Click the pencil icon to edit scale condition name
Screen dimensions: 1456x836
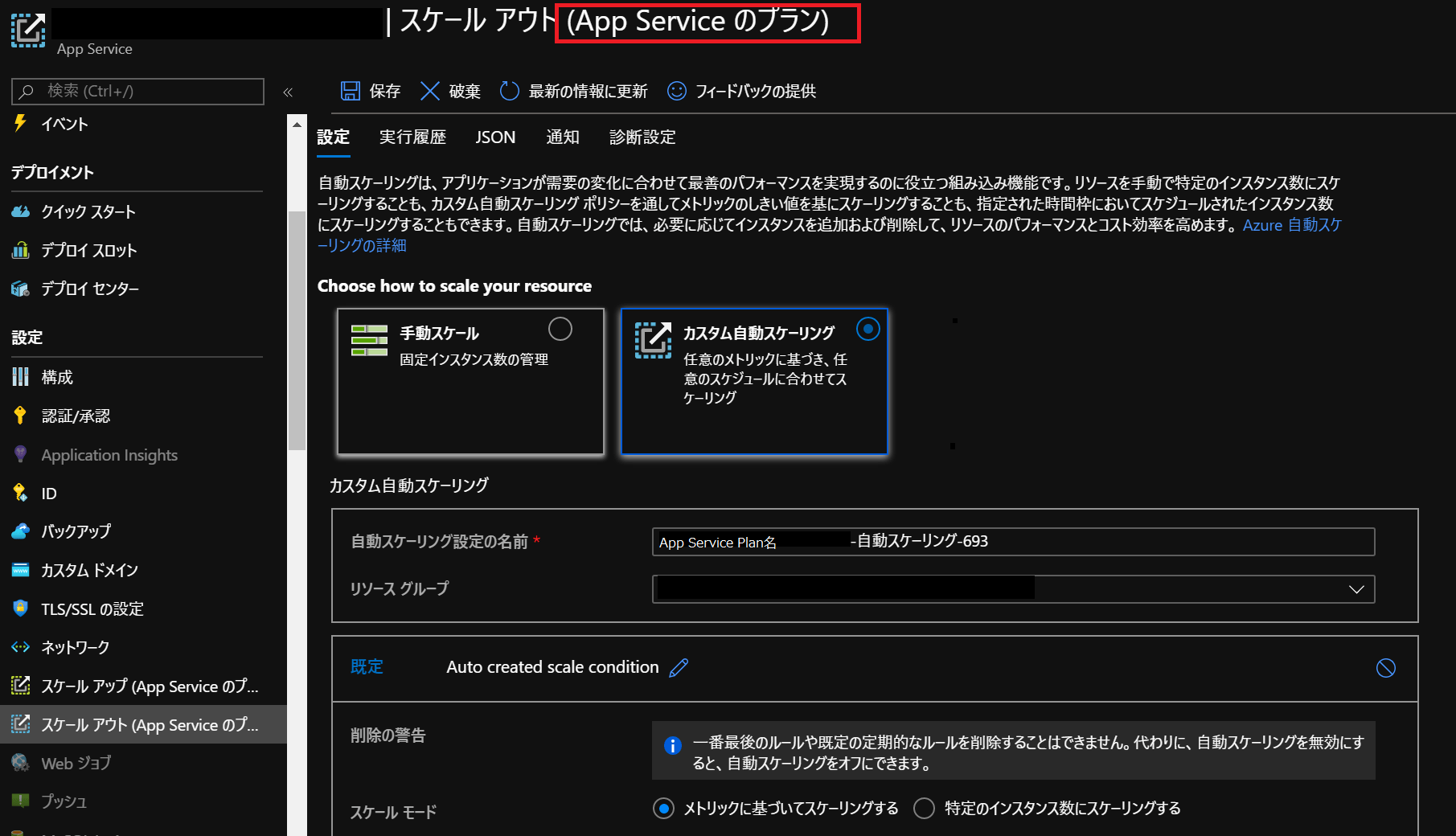[679, 667]
